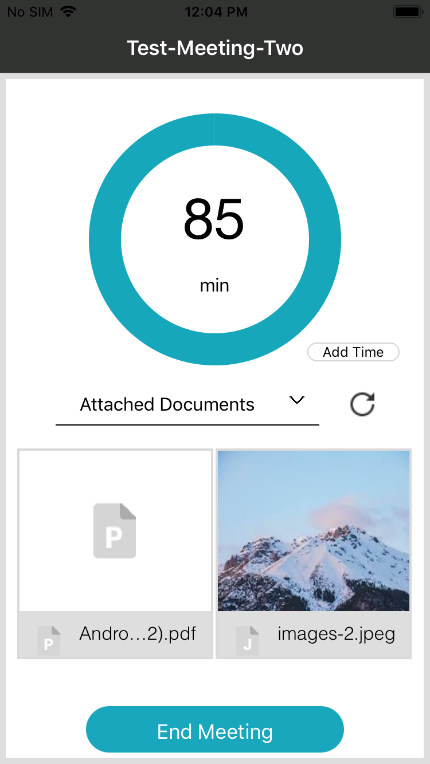430x764 pixels.
Task: Tap the battery status icon
Action: coord(408,12)
